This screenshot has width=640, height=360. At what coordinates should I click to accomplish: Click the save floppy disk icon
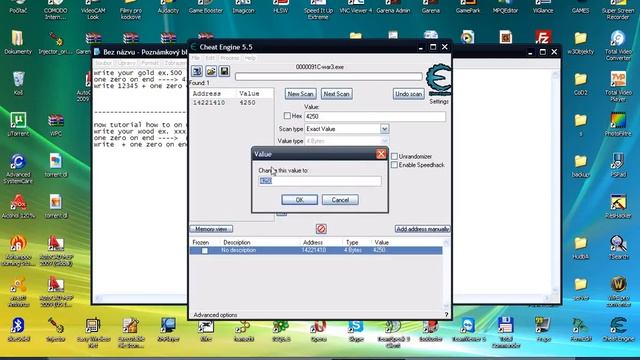224,71
